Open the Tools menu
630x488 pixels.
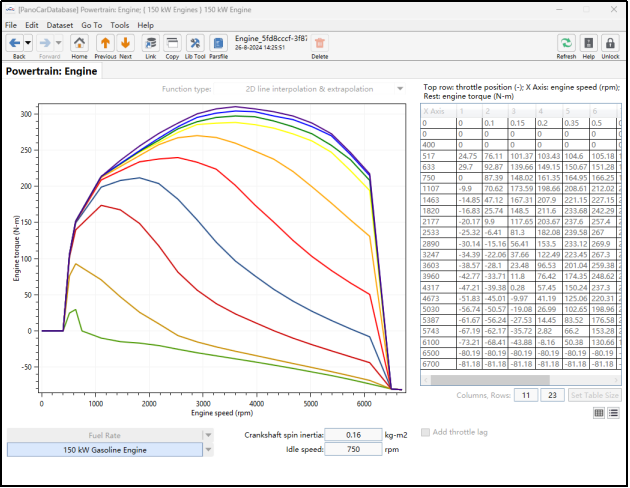click(x=120, y=25)
